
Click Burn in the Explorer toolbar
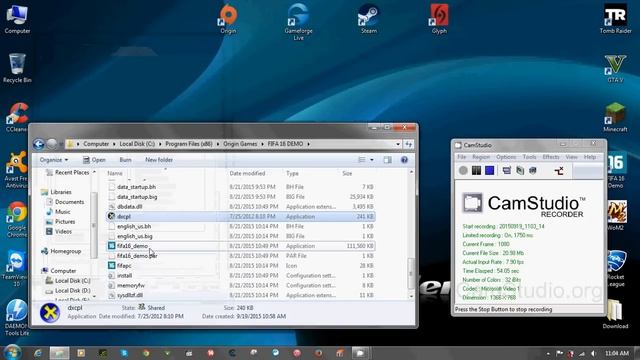coord(125,160)
